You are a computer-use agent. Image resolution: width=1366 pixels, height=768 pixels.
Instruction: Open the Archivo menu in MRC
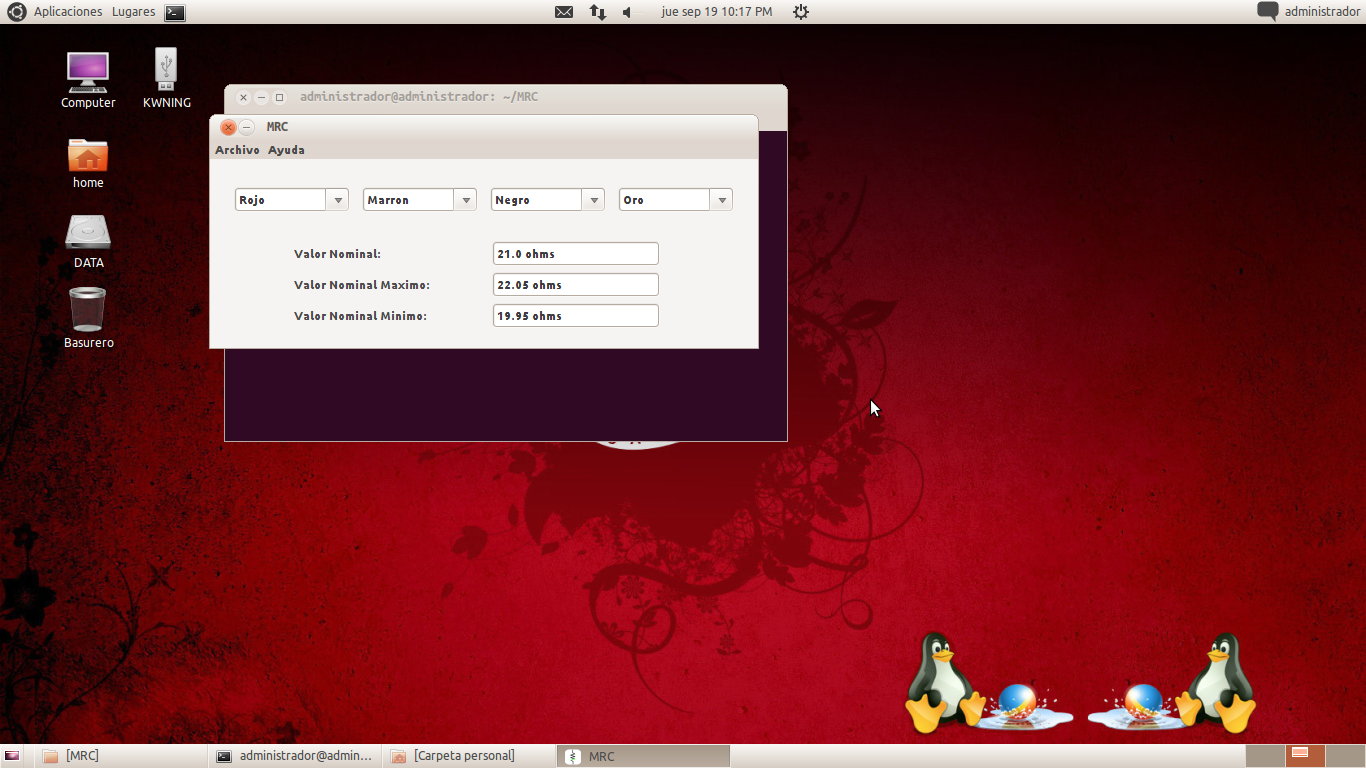coord(237,150)
